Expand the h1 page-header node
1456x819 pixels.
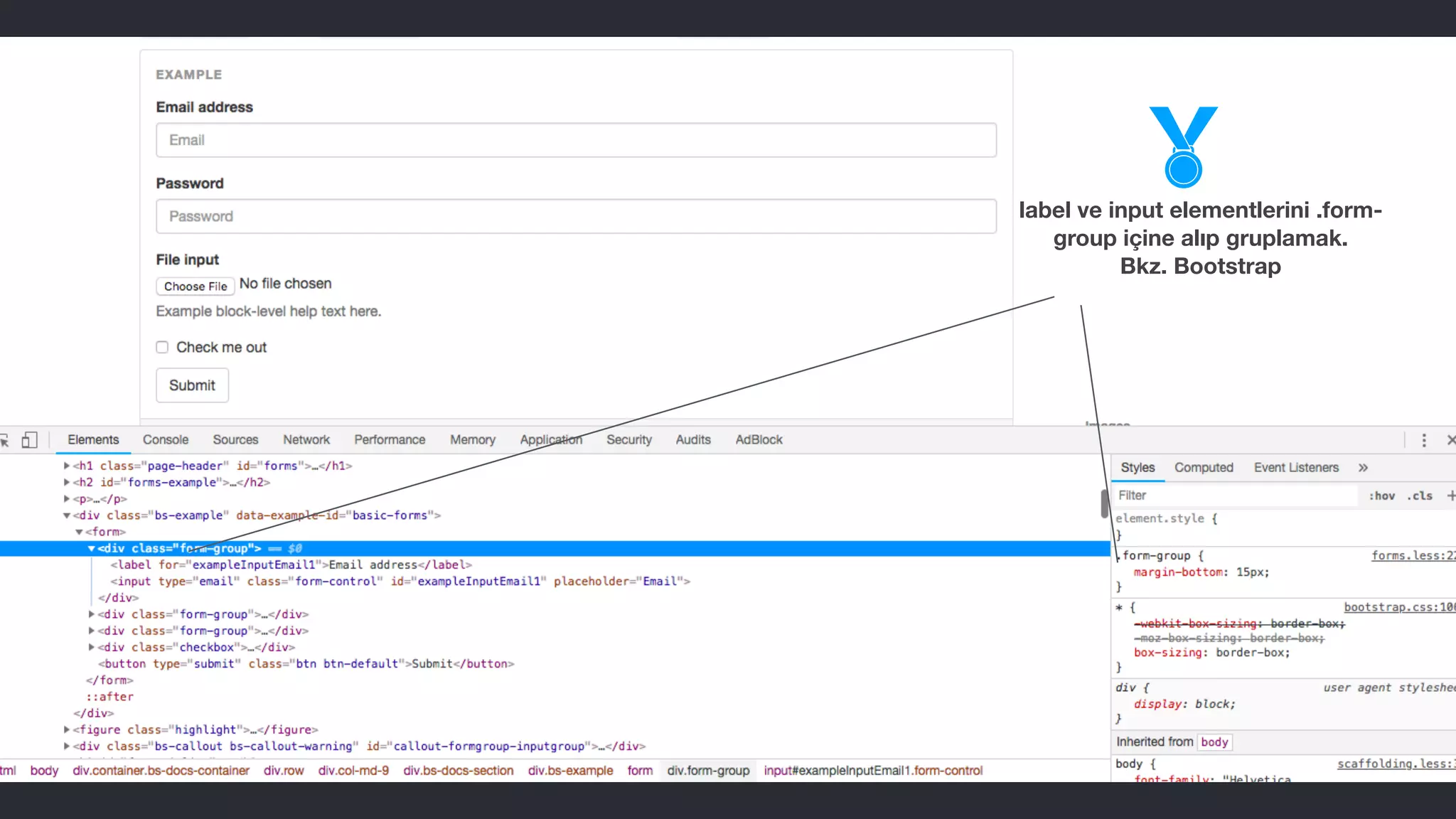[67, 466]
